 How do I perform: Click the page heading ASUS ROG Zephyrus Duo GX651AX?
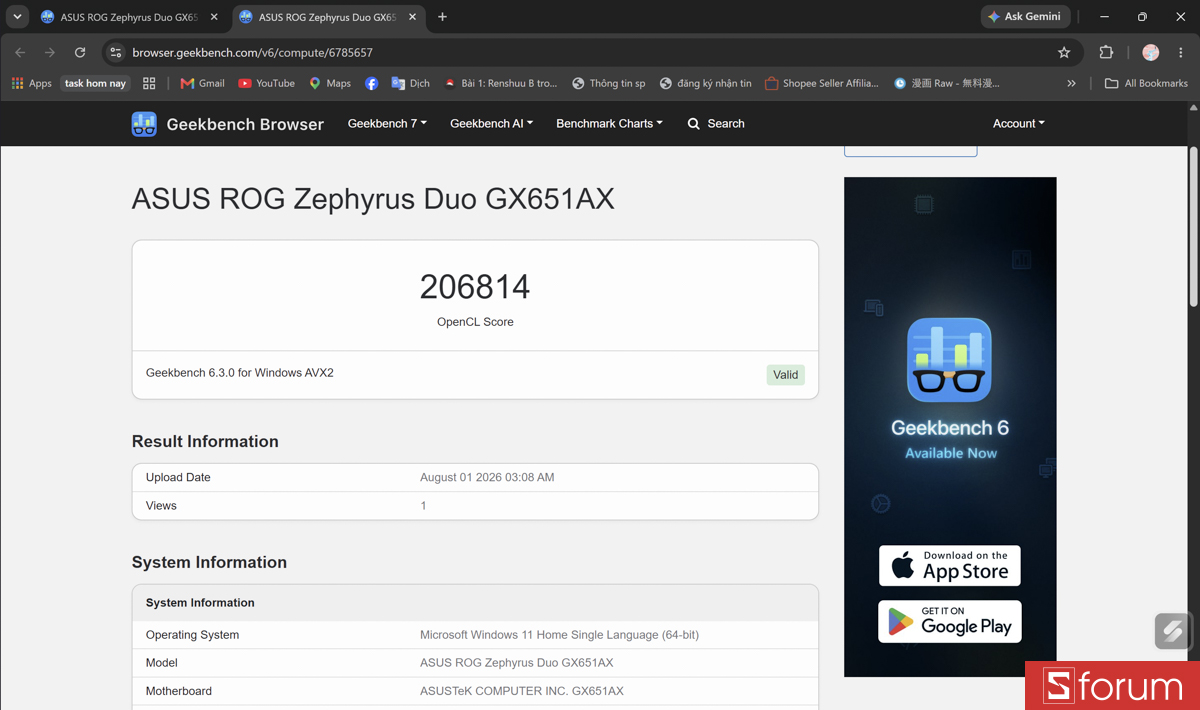(373, 199)
